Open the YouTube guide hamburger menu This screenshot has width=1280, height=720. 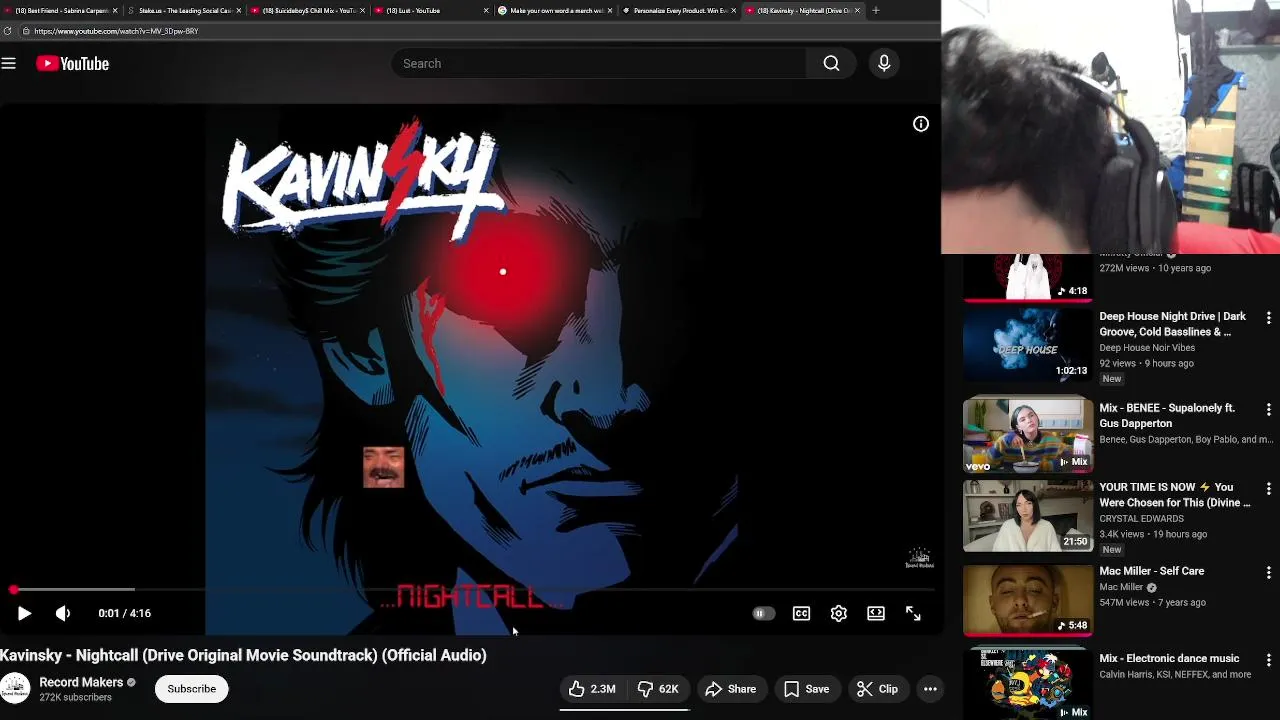[9, 64]
